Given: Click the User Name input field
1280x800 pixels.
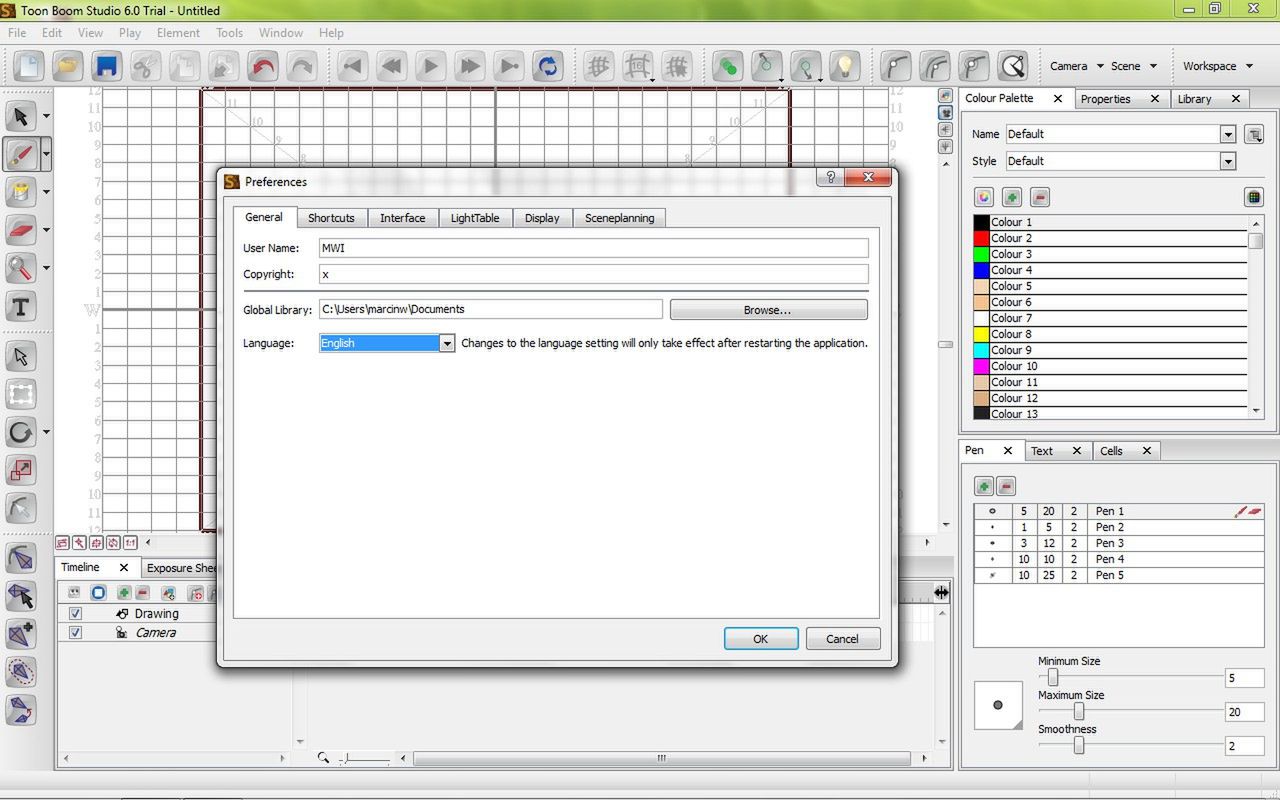Looking at the screenshot, I should tap(594, 248).
